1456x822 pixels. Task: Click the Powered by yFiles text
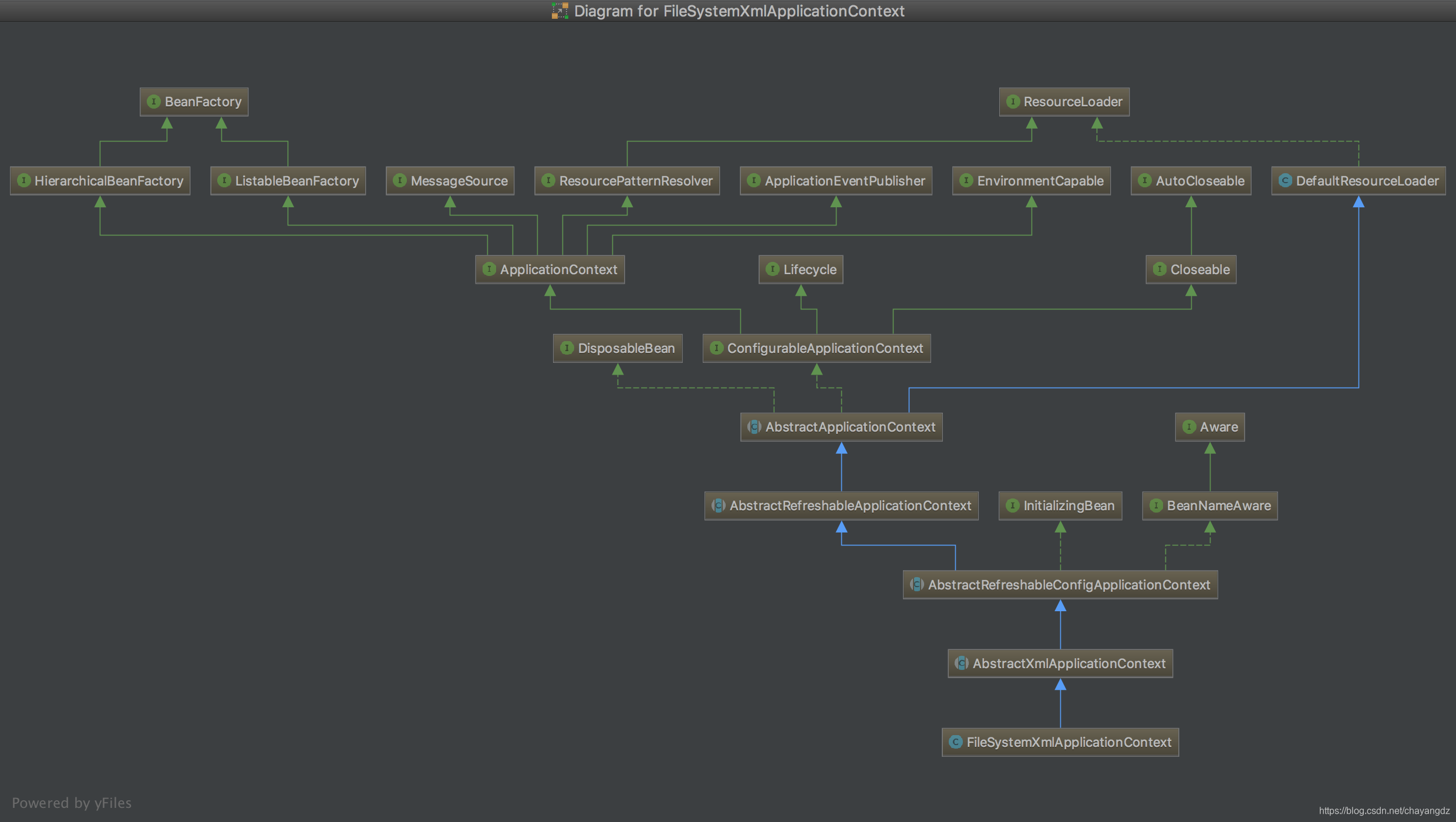point(72,803)
